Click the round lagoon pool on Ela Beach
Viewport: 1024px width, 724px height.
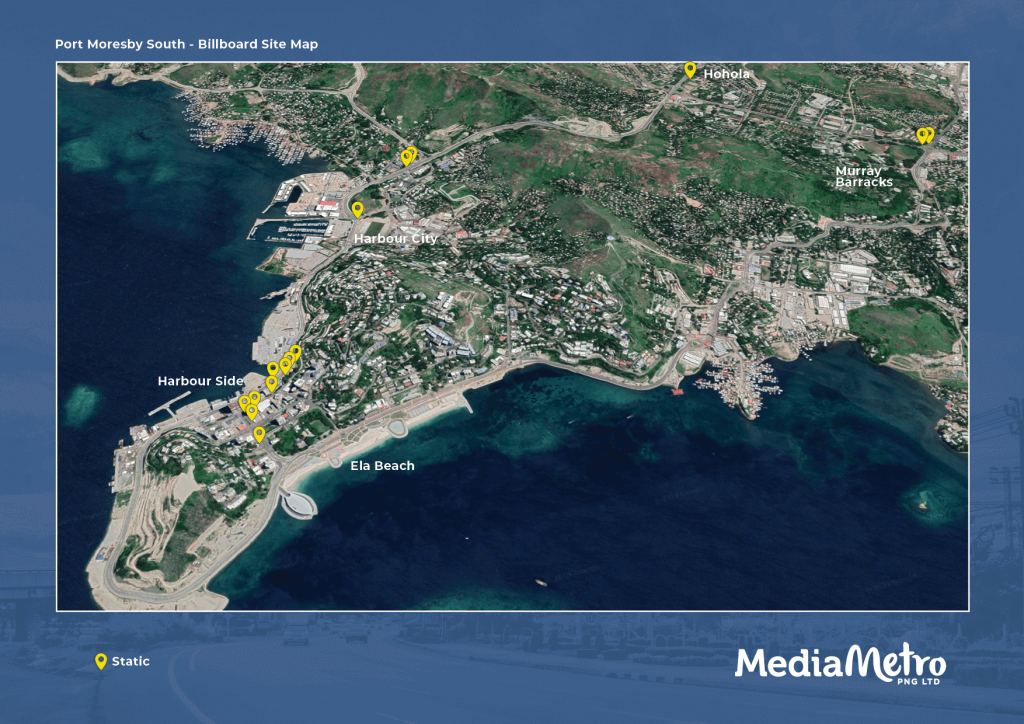pyautogui.click(x=397, y=428)
